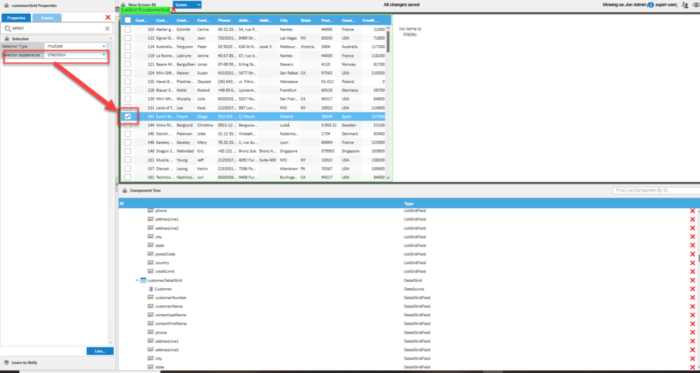Check the checkbox for customer 103 Schmitt
700x373 pixels.
click(128, 29)
